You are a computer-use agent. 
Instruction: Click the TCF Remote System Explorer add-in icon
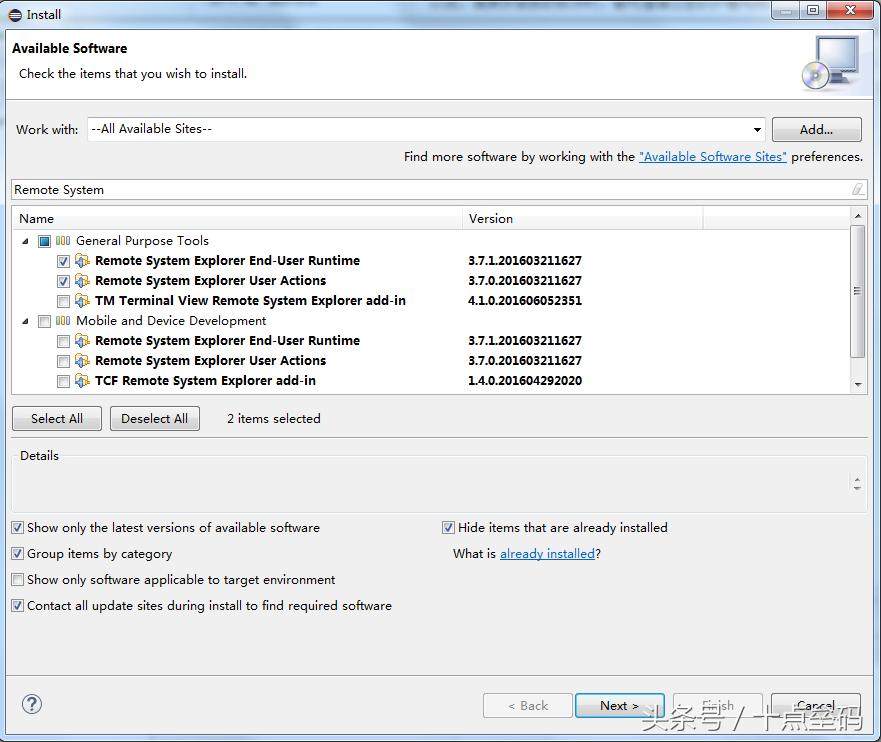coord(82,381)
